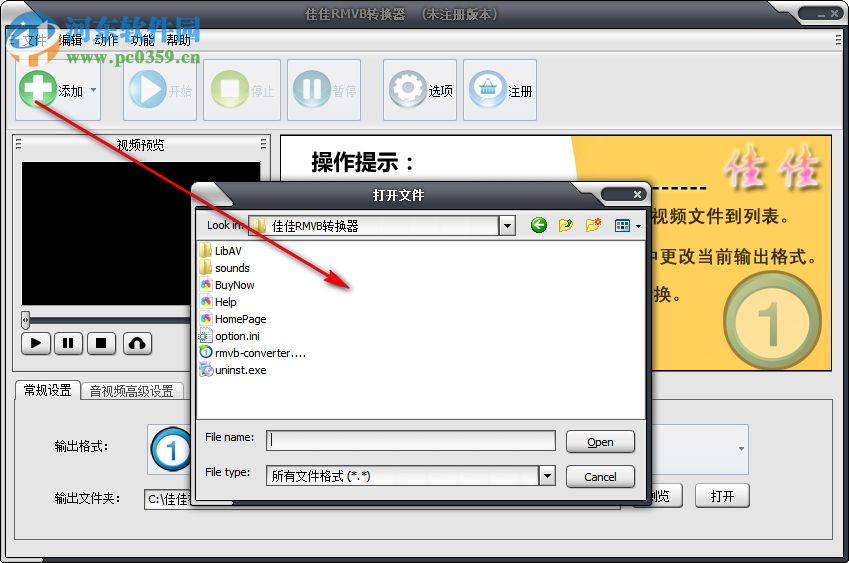Viewport: 849px width, 563px height.
Task: Click the Pause (暂停) toolbar button
Action: tap(324, 90)
